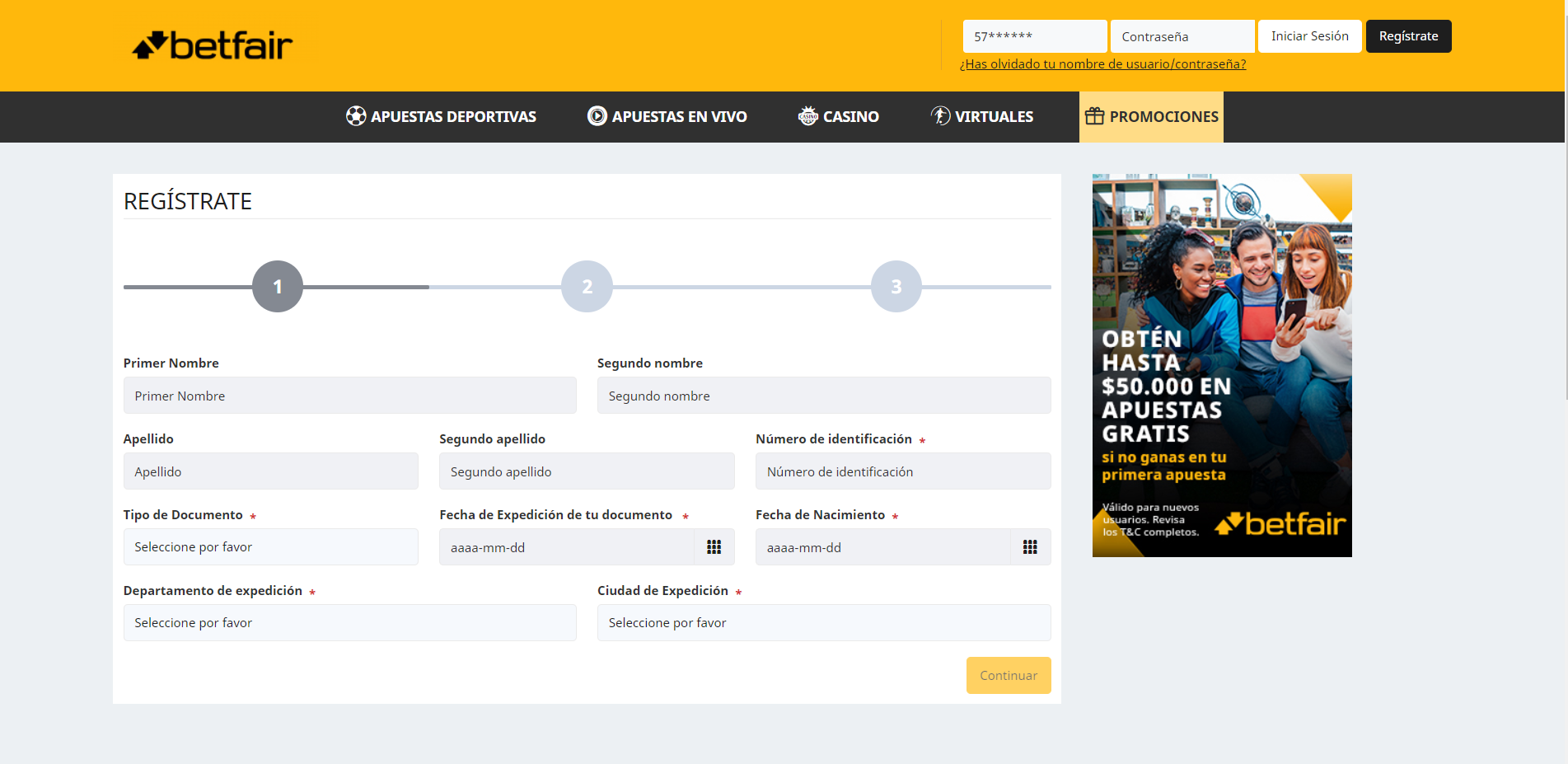Open the Promociones tab

click(x=1151, y=117)
